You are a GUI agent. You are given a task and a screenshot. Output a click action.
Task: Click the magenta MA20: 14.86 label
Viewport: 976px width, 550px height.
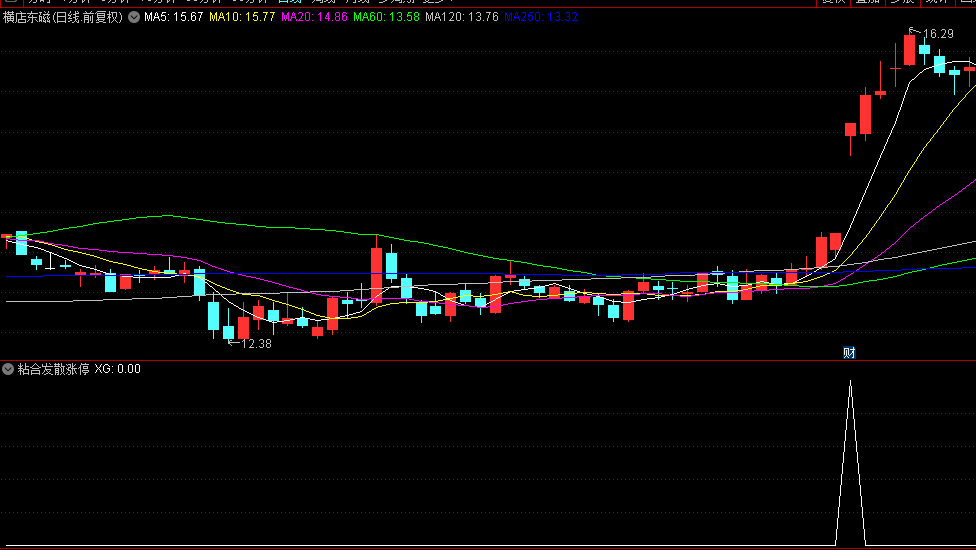(314, 17)
